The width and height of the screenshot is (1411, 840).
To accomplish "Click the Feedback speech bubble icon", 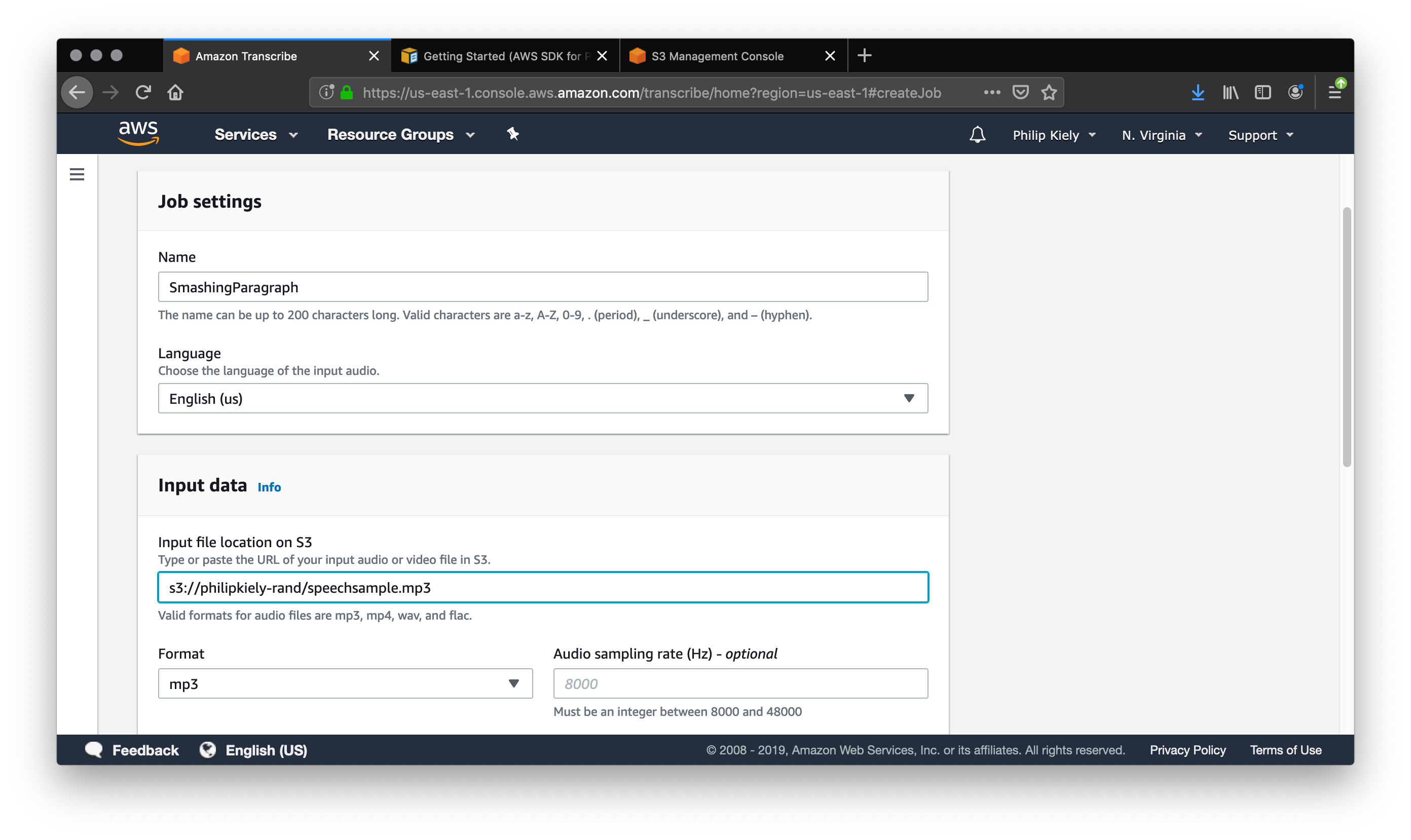I will pos(94,749).
